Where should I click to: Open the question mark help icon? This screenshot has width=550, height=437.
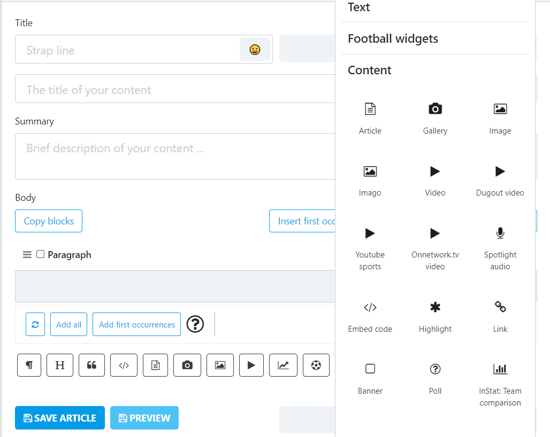[x=195, y=324]
